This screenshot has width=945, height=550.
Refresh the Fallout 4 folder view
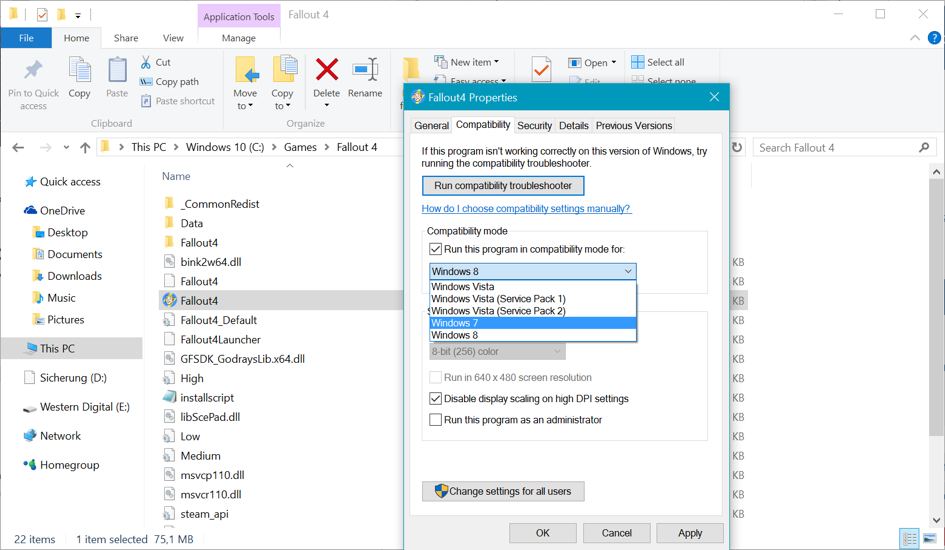click(x=736, y=148)
